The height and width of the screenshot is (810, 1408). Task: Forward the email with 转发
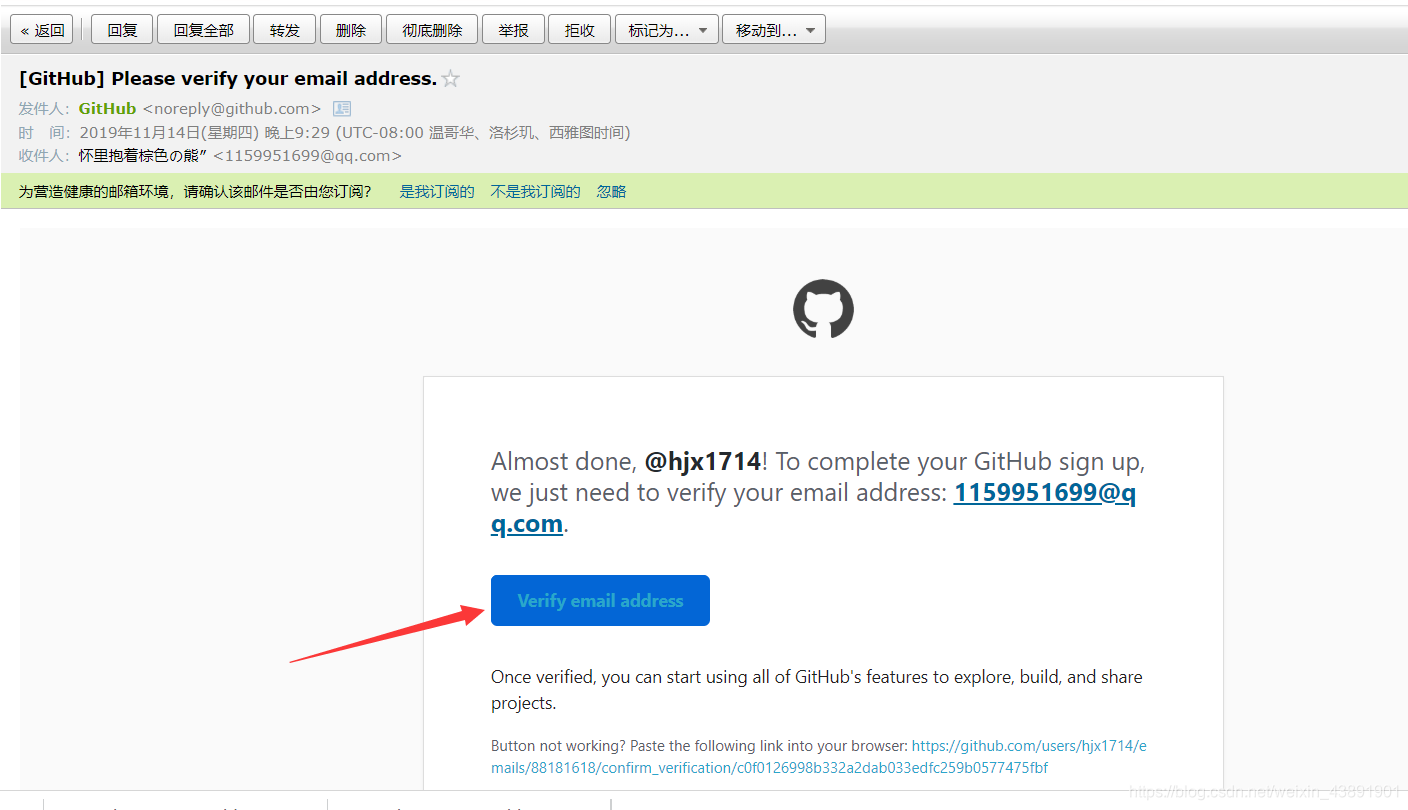(284, 30)
